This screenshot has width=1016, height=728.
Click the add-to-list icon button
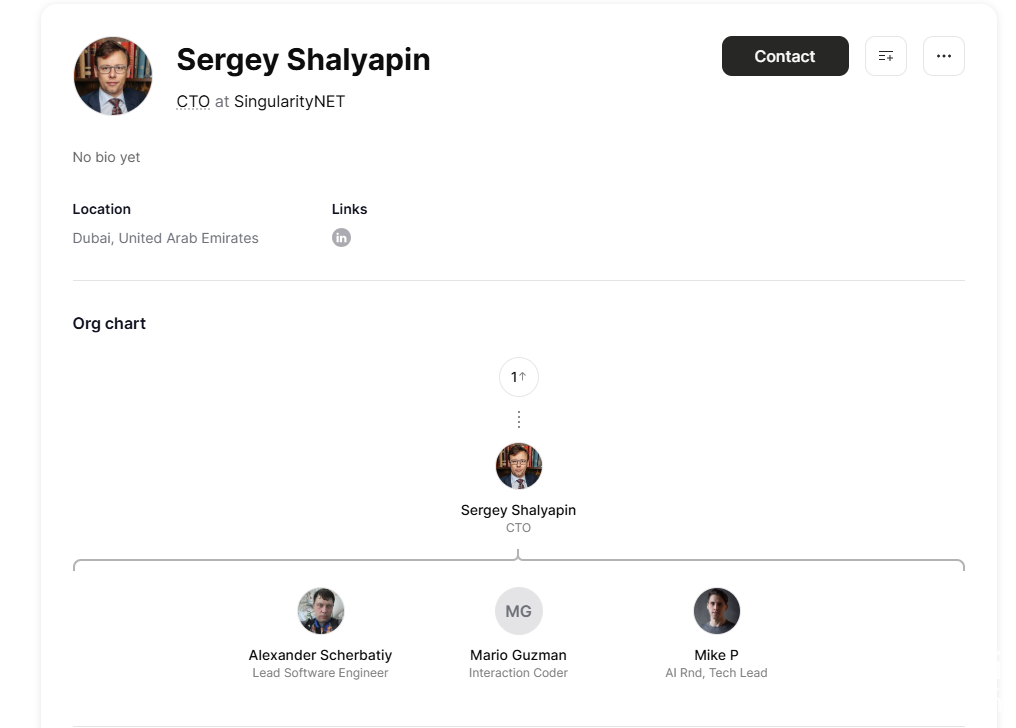(885, 56)
